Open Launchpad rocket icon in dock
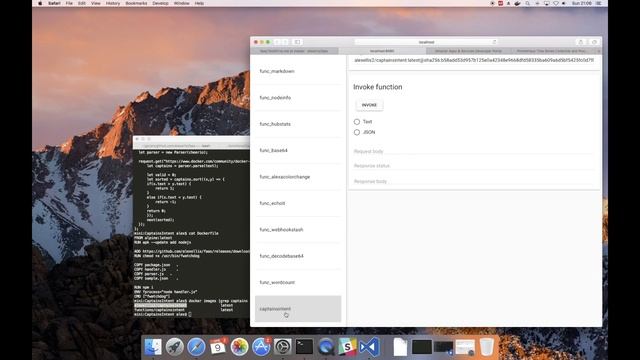 [175, 347]
